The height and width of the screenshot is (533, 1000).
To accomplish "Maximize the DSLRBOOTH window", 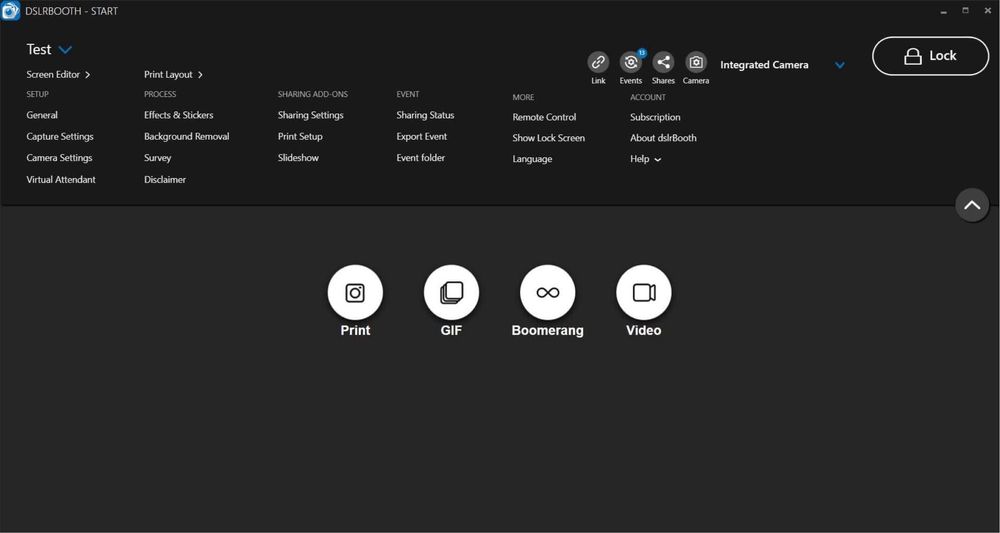I will coord(966,11).
